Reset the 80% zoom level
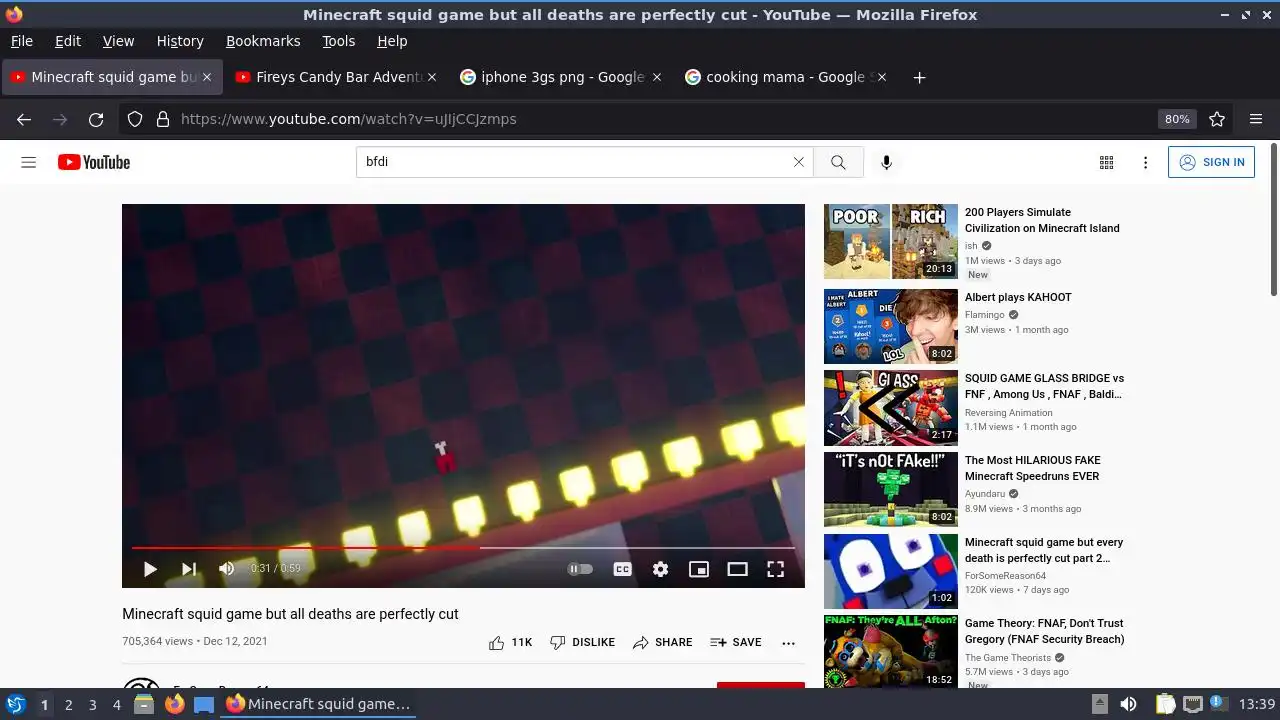 (x=1177, y=119)
